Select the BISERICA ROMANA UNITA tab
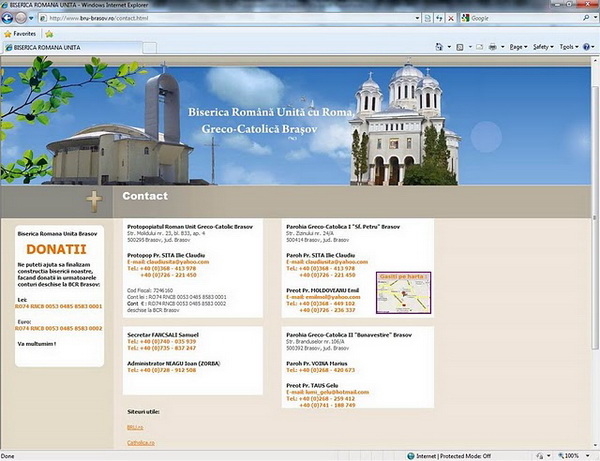The width and height of the screenshot is (600, 461). coord(45,47)
